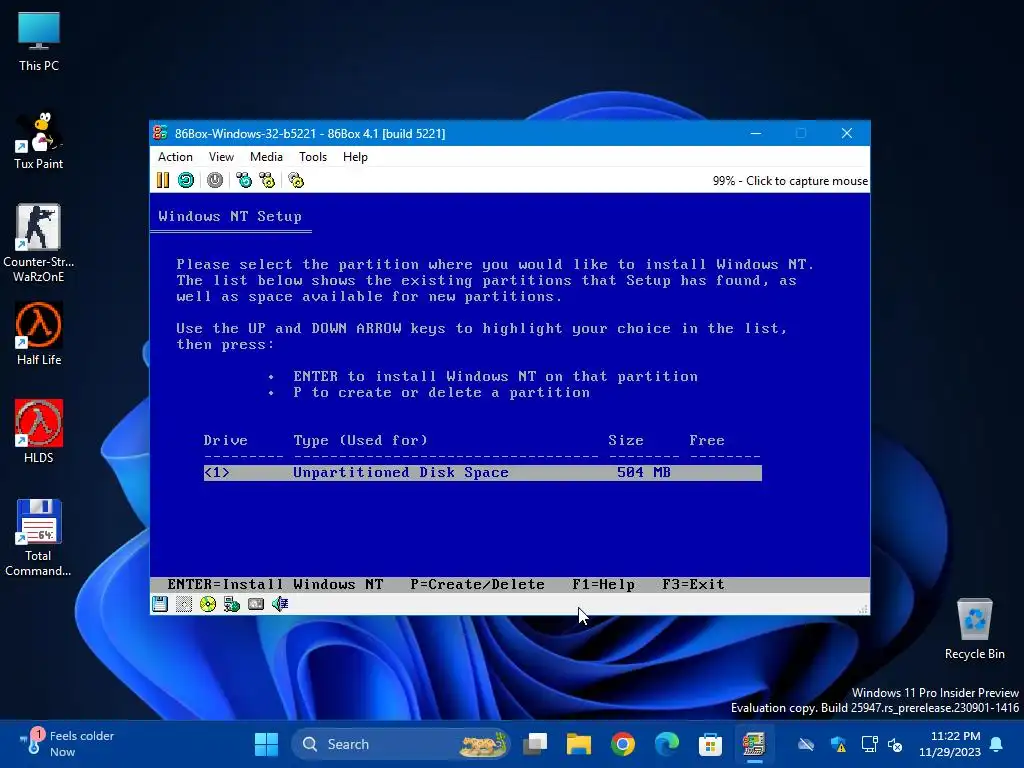This screenshot has height=768, width=1024.
Task: Click the floppy disk drive status icon
Action: click(x=160, y=604)
